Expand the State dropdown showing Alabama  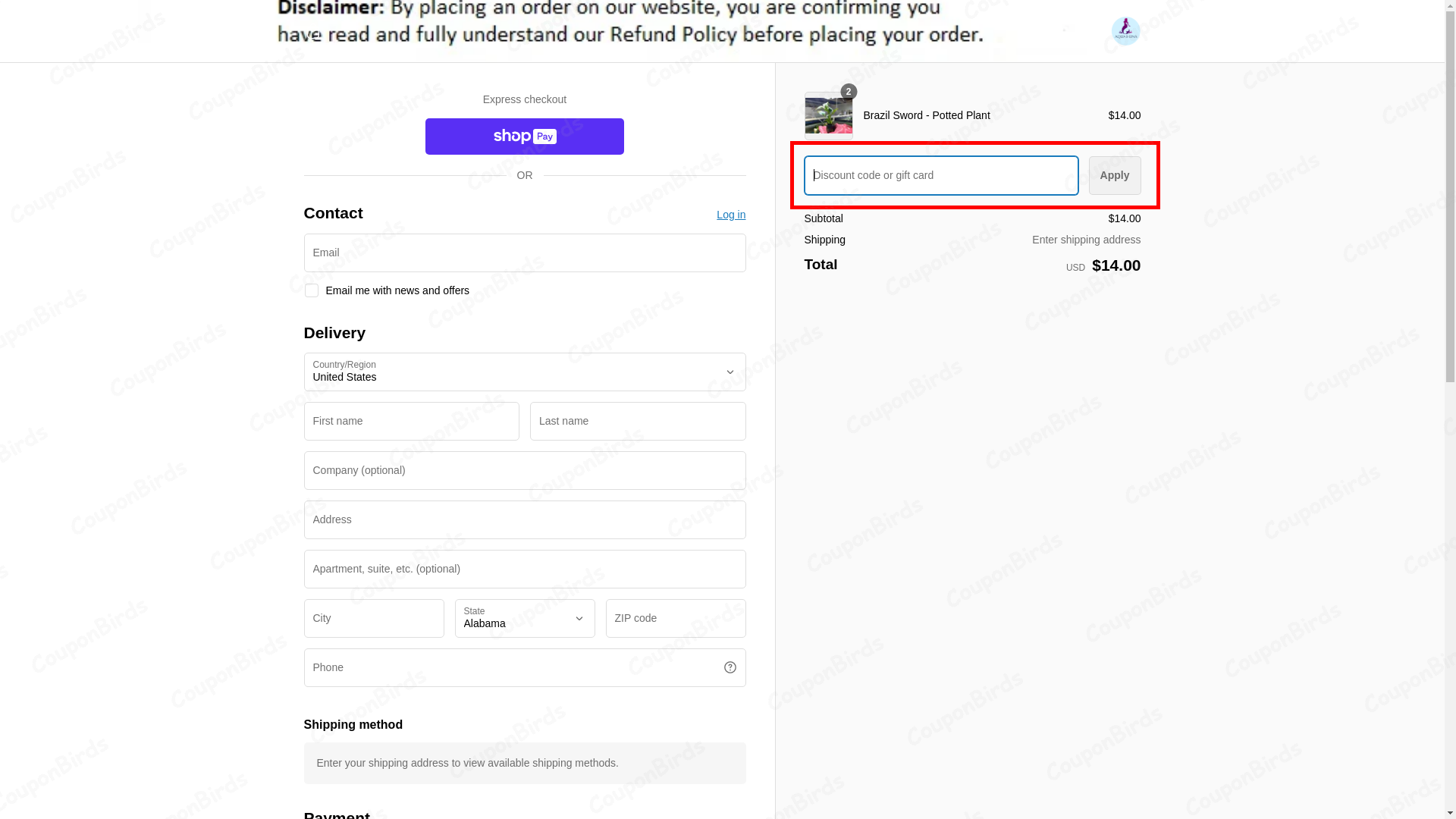pyautogui.click(x=524, y=618)
